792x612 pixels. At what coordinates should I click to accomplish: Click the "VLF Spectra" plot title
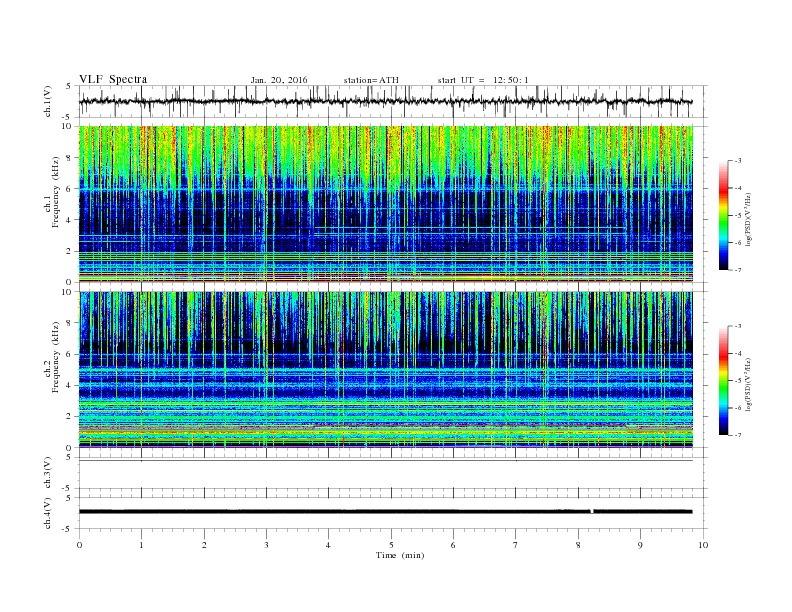tap(113, 79)
